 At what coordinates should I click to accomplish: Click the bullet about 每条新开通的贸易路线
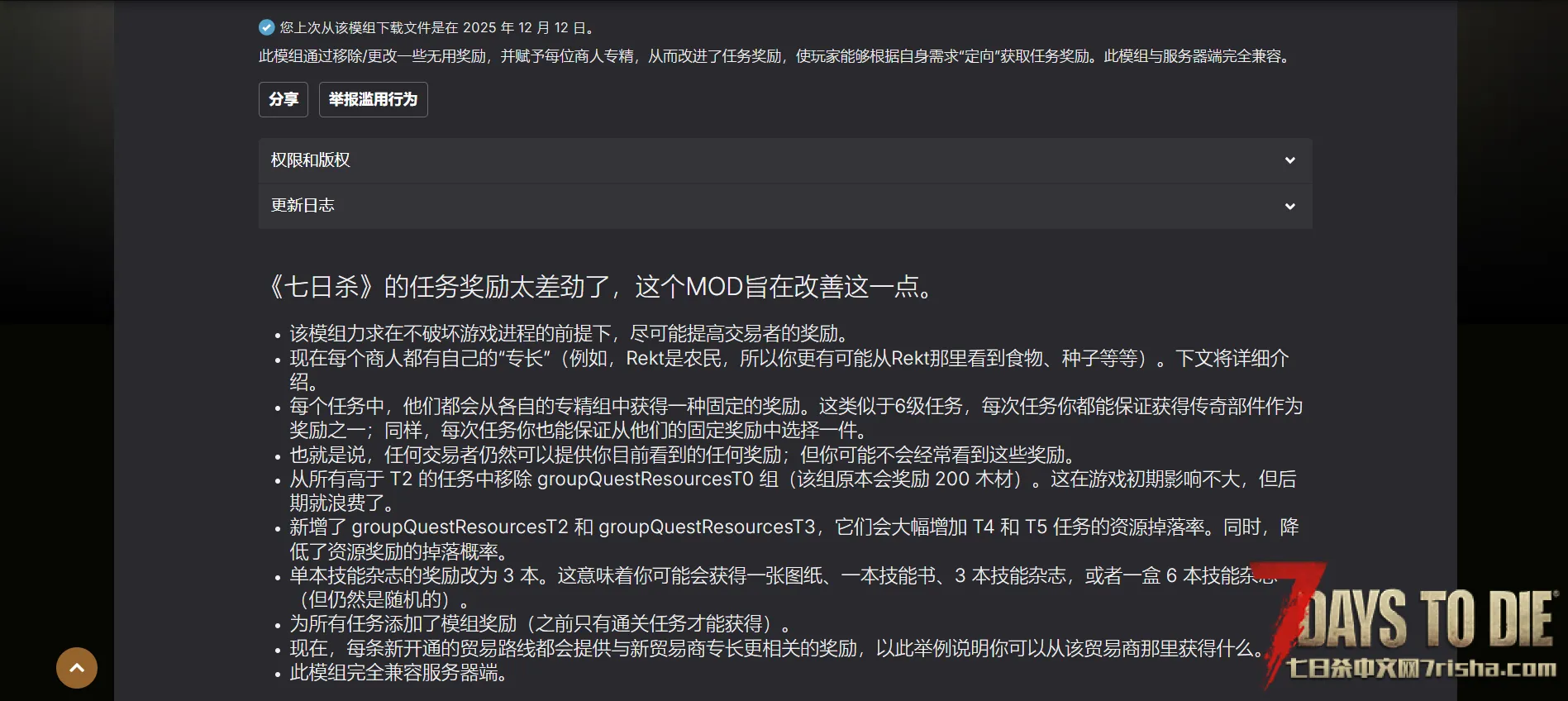tap(775, 649)
